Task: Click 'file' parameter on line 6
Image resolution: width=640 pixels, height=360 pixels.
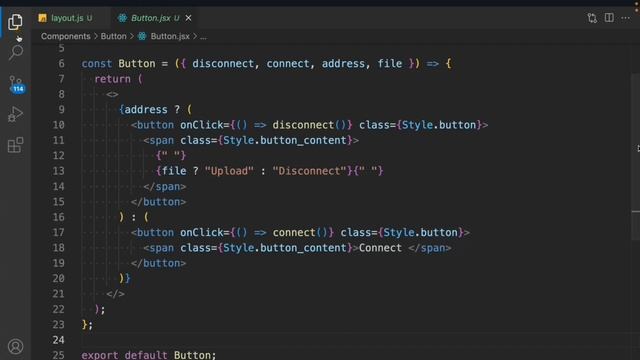Action: tap(389, 64)
